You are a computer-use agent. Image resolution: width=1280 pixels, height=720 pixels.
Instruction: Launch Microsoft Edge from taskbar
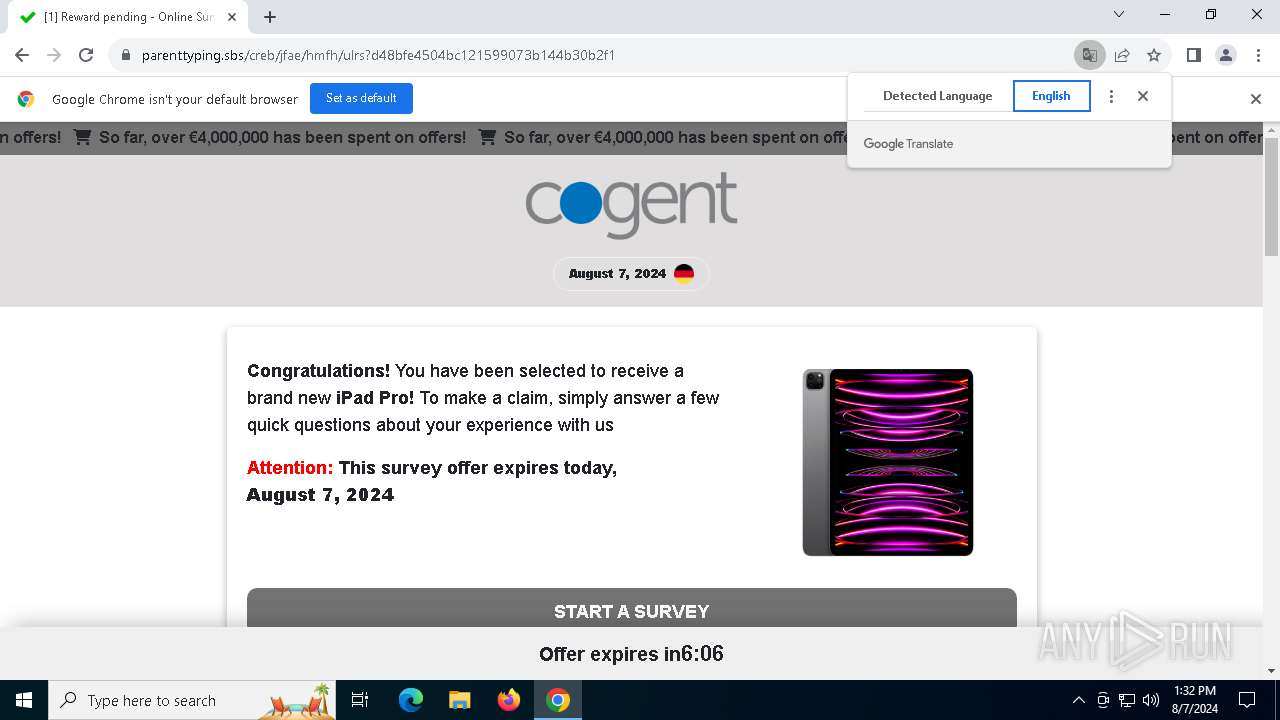tap(411, 700)
